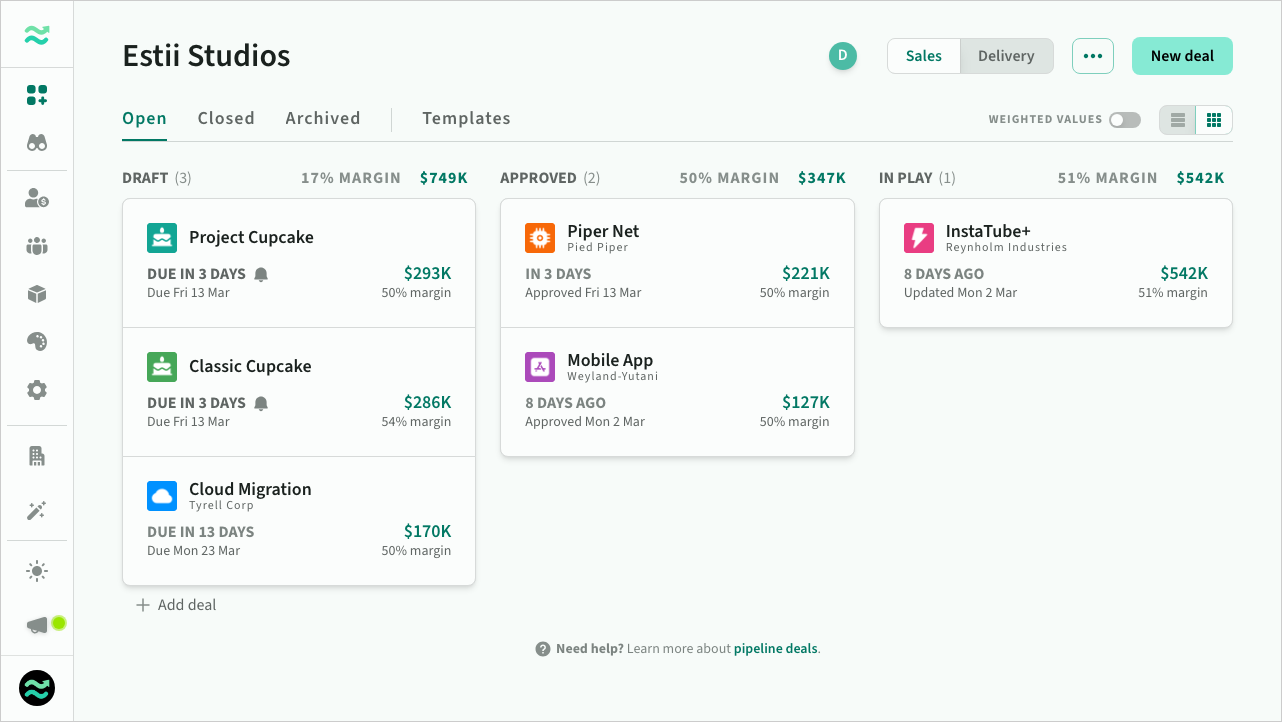Select the Delivery segment button
Image resolution: width=1282 pixels, height=722 pixels.
tap(1006, 56)
